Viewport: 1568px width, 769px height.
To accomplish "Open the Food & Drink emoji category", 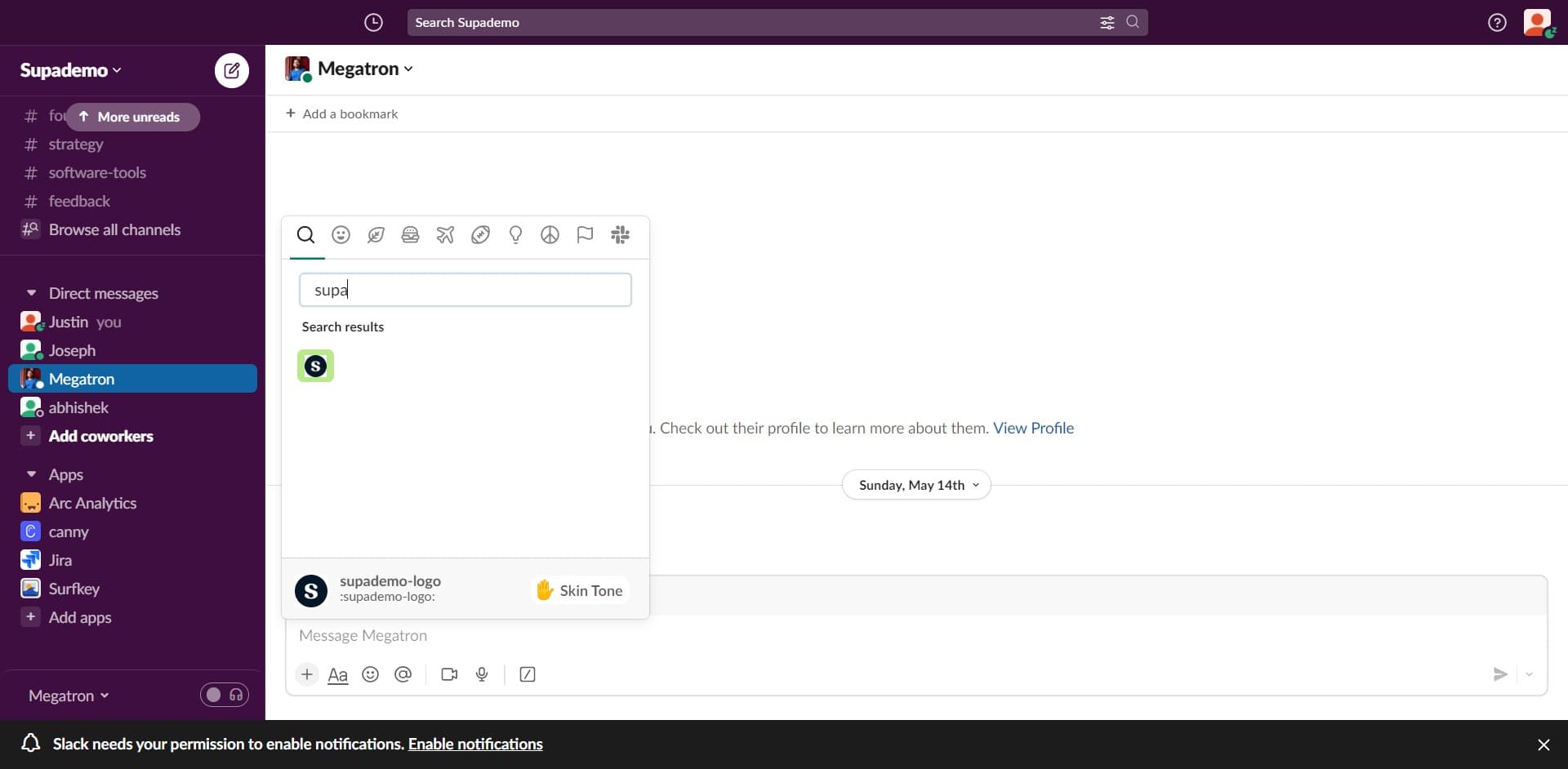I will [x=410, y=235].
